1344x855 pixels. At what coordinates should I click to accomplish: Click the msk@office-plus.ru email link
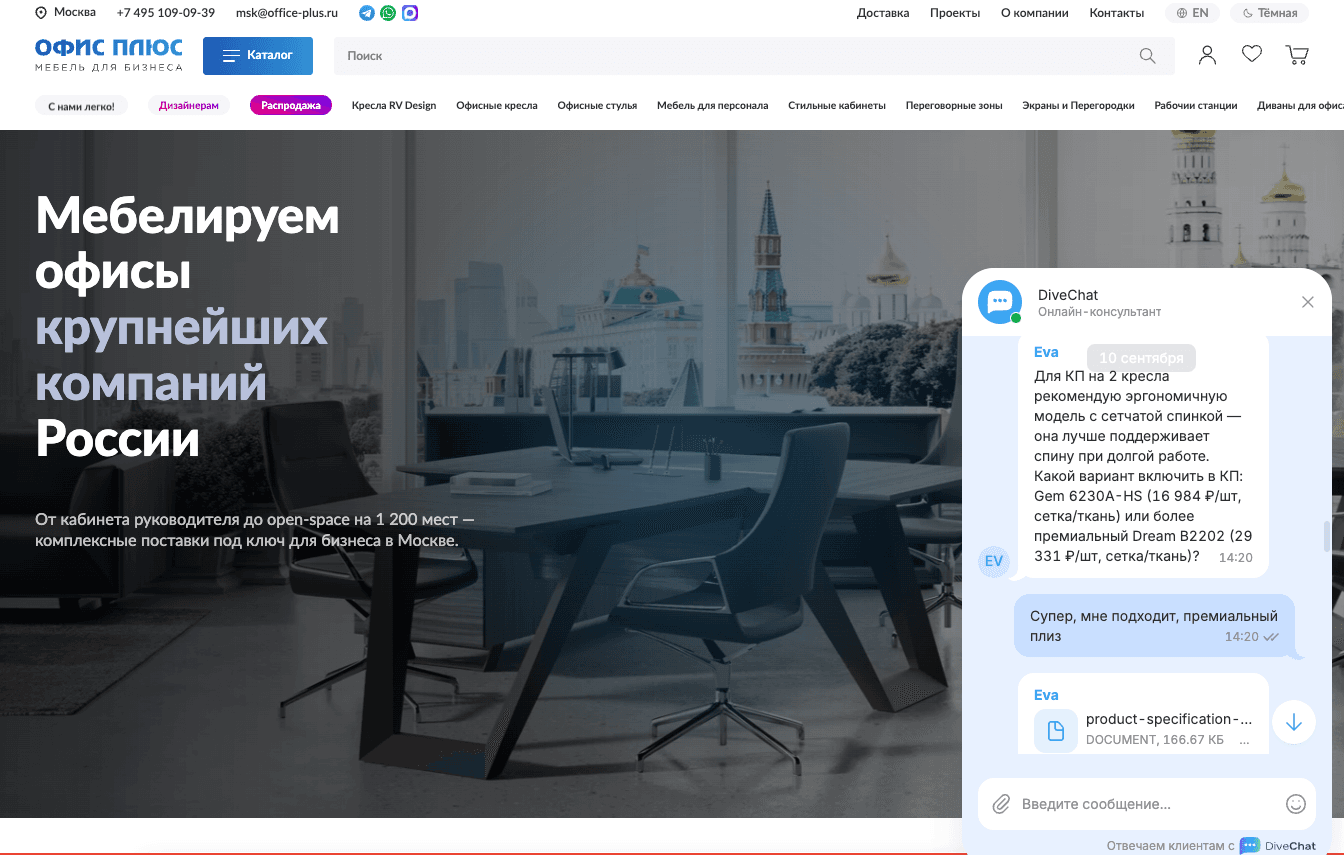[287, 13]
